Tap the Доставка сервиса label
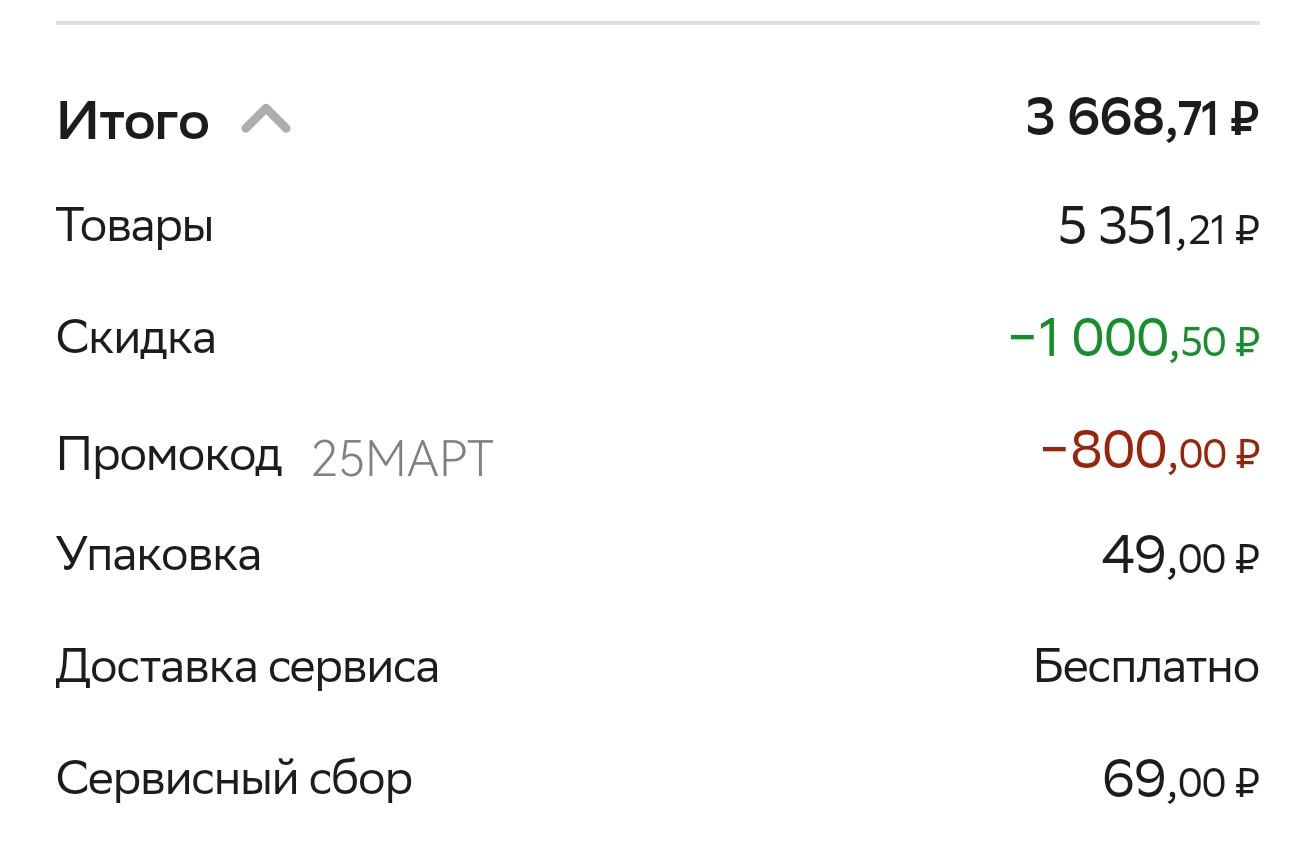Viewport: 1316px width, 850px height. [247, 667]
